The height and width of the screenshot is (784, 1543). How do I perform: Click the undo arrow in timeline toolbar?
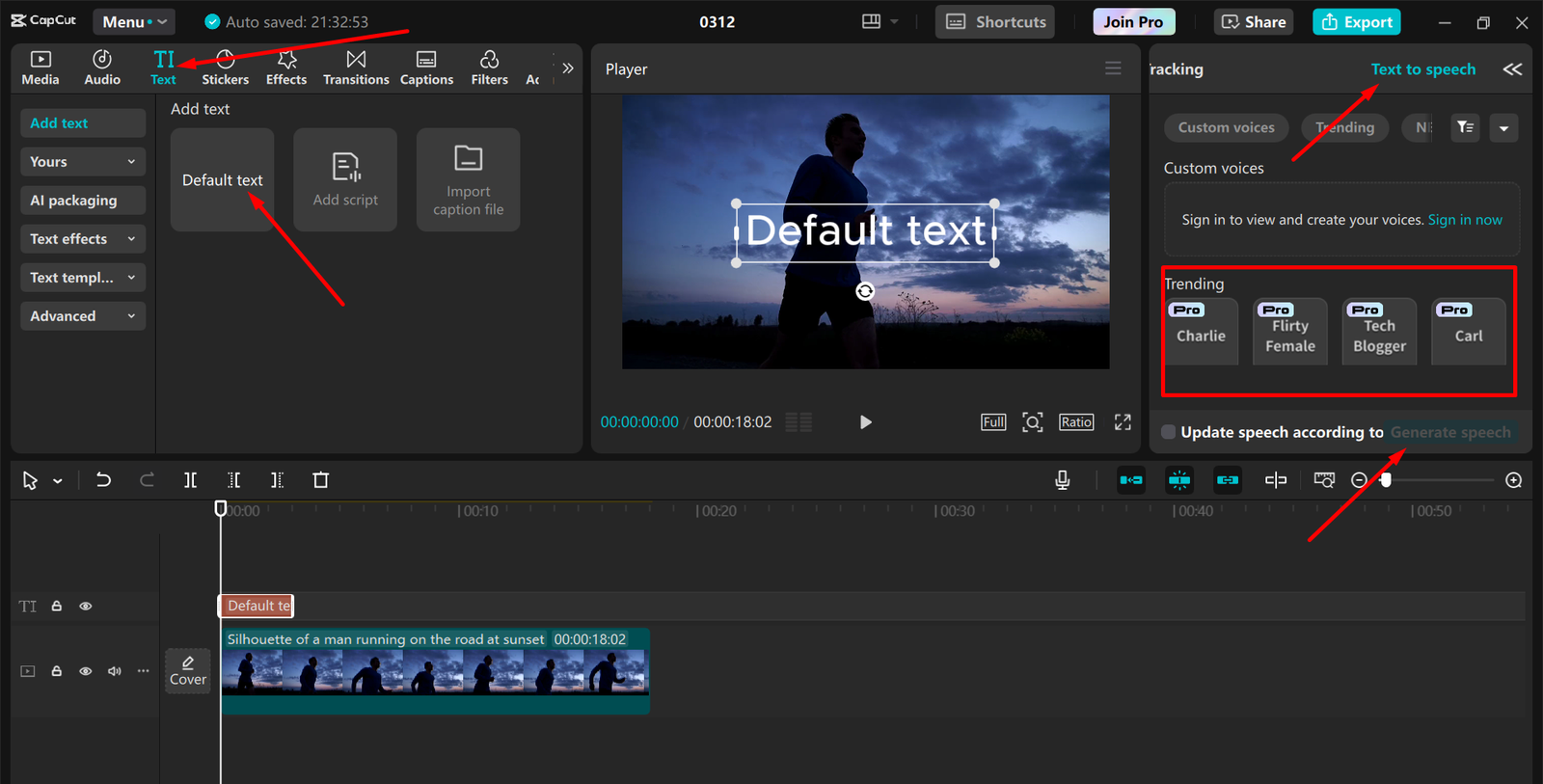103,480
